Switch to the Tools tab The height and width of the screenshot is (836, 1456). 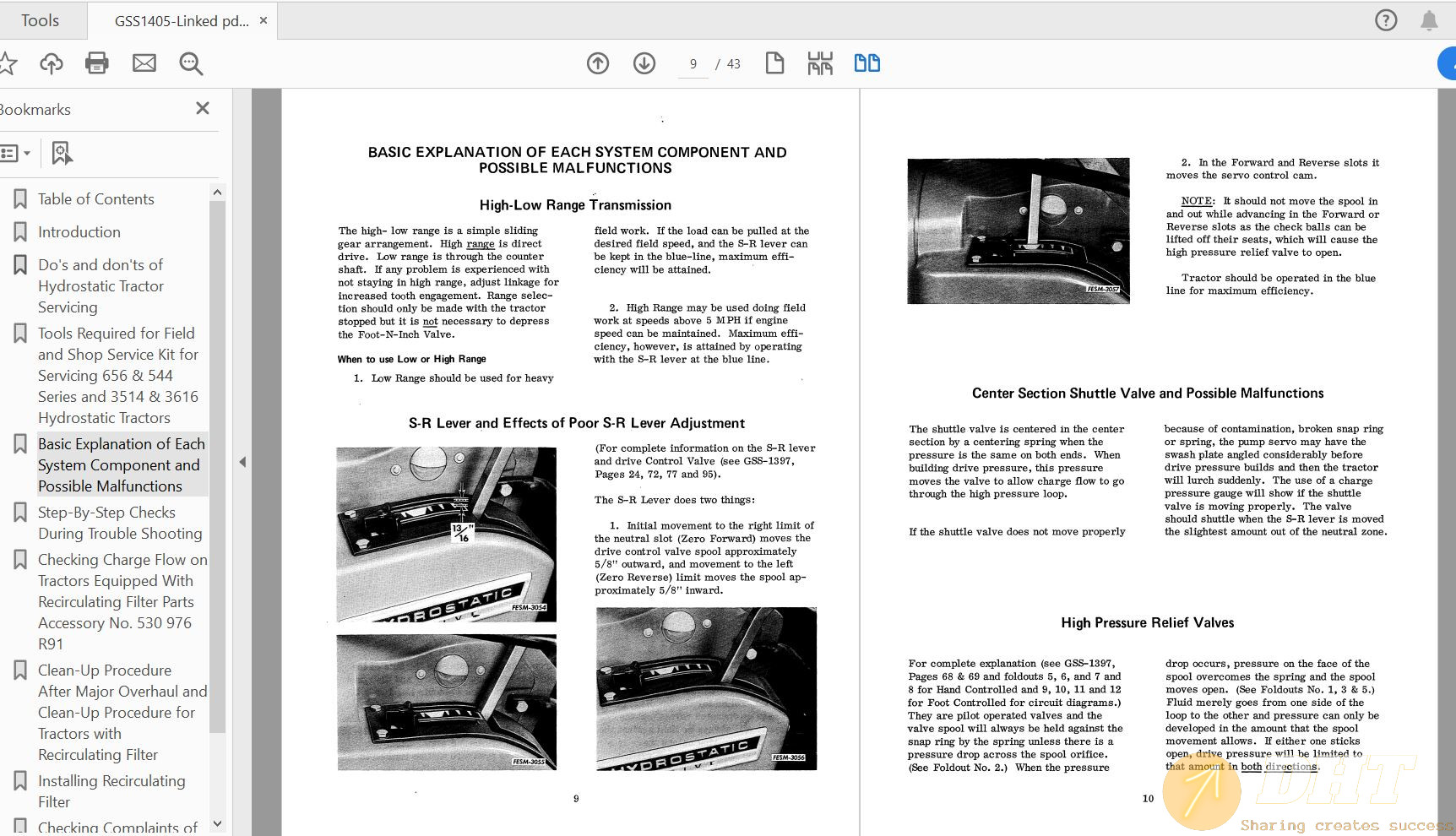click(x=39, y=19)
